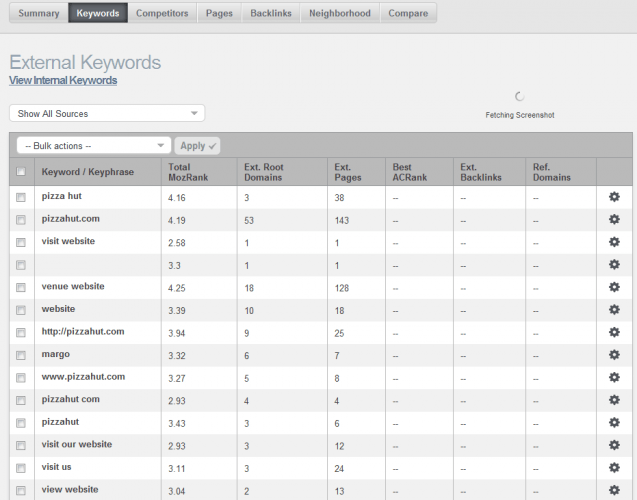
Task: Open the Backlinks tab
Action: [x=271, y=13]
